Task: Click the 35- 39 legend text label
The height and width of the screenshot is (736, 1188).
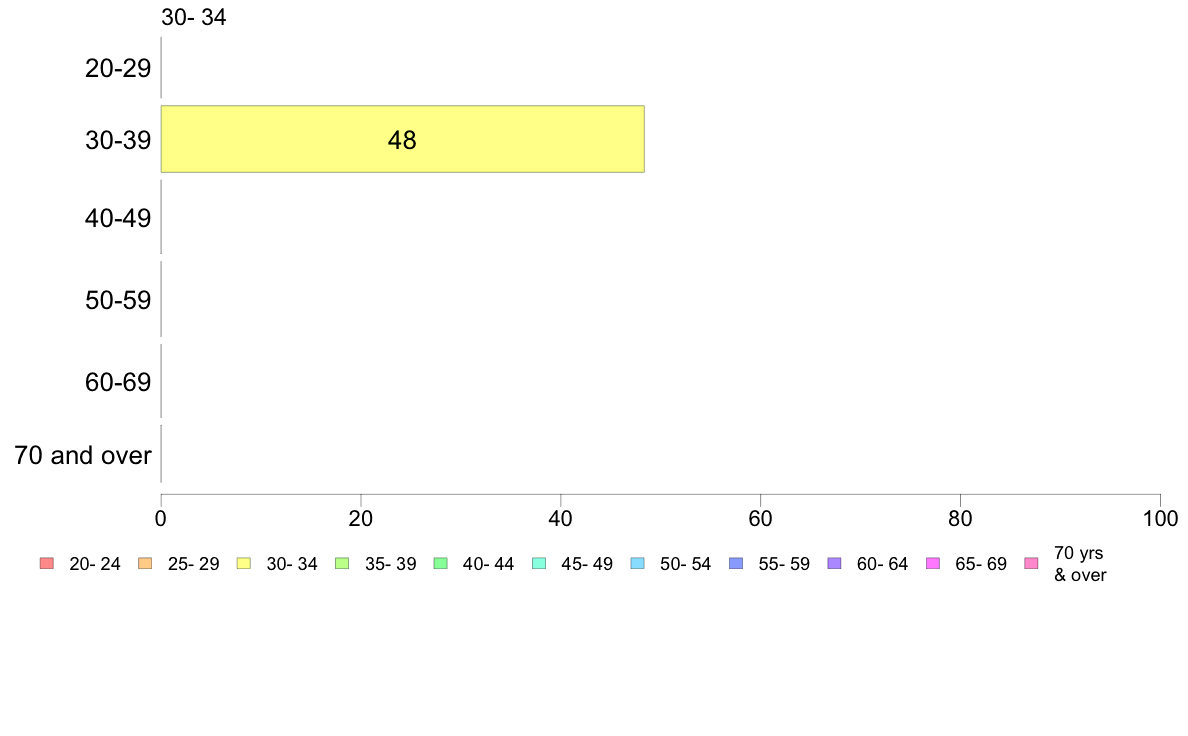Action: (390, 564)
